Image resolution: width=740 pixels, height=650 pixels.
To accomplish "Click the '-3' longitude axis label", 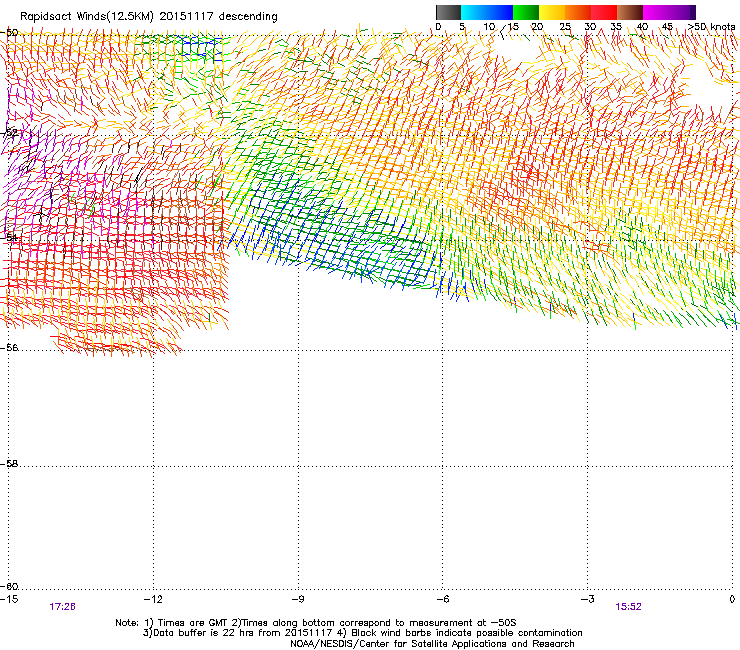I will pos(587,599).
